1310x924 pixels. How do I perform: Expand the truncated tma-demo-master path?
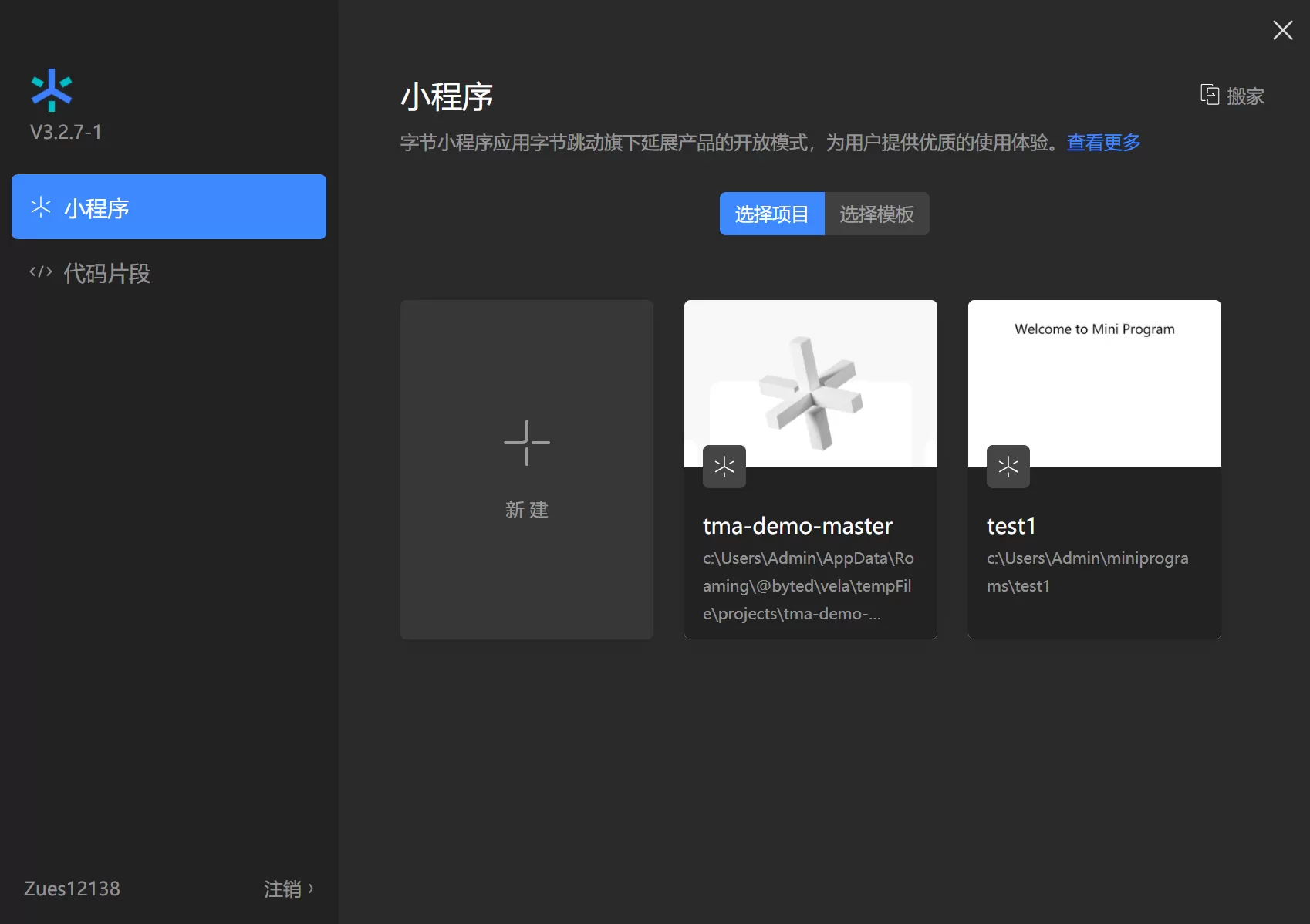[x=807, y=586]
